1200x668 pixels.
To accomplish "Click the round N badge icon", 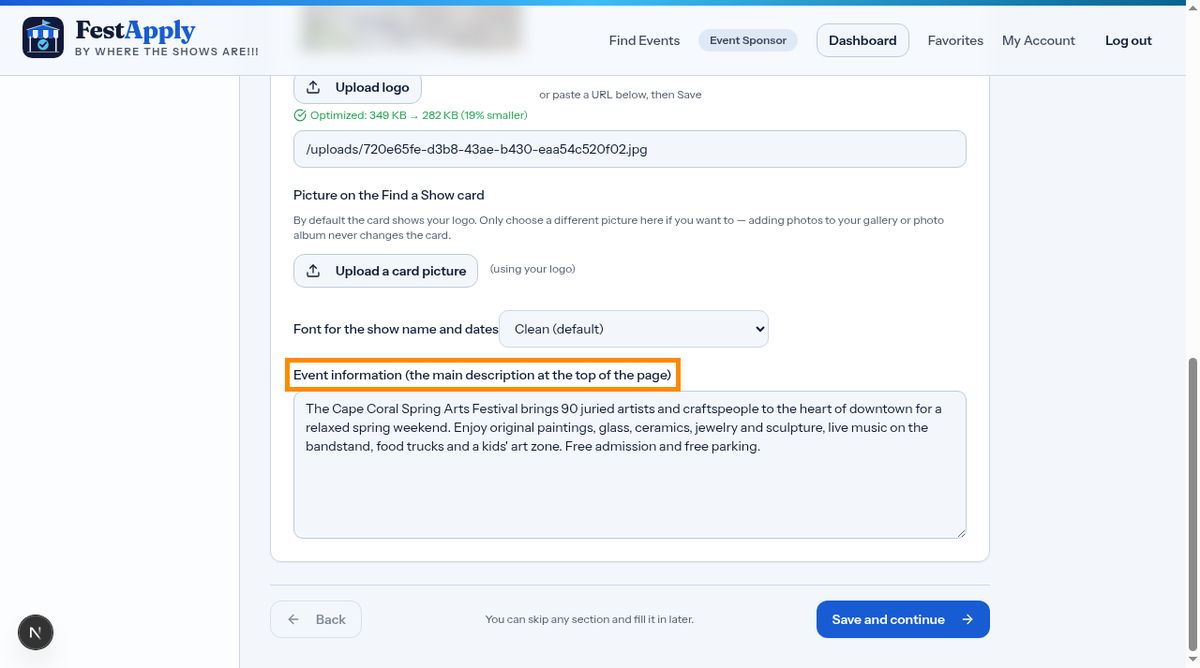I will 36,632.
